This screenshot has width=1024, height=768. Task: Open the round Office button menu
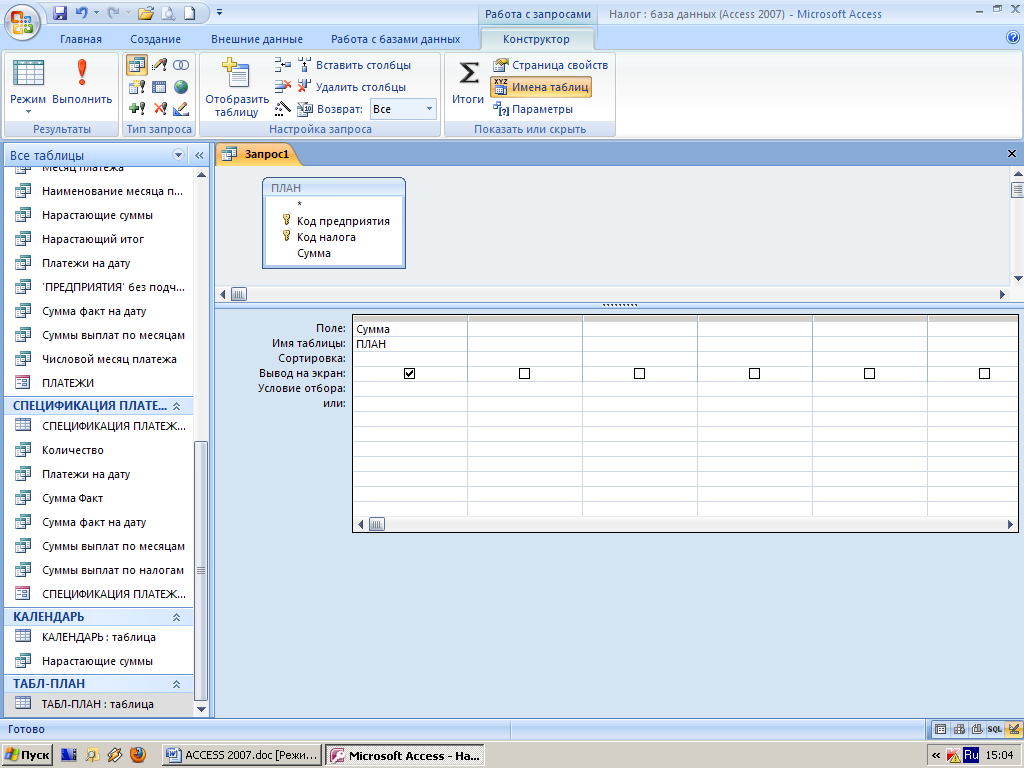click(22, 22)
